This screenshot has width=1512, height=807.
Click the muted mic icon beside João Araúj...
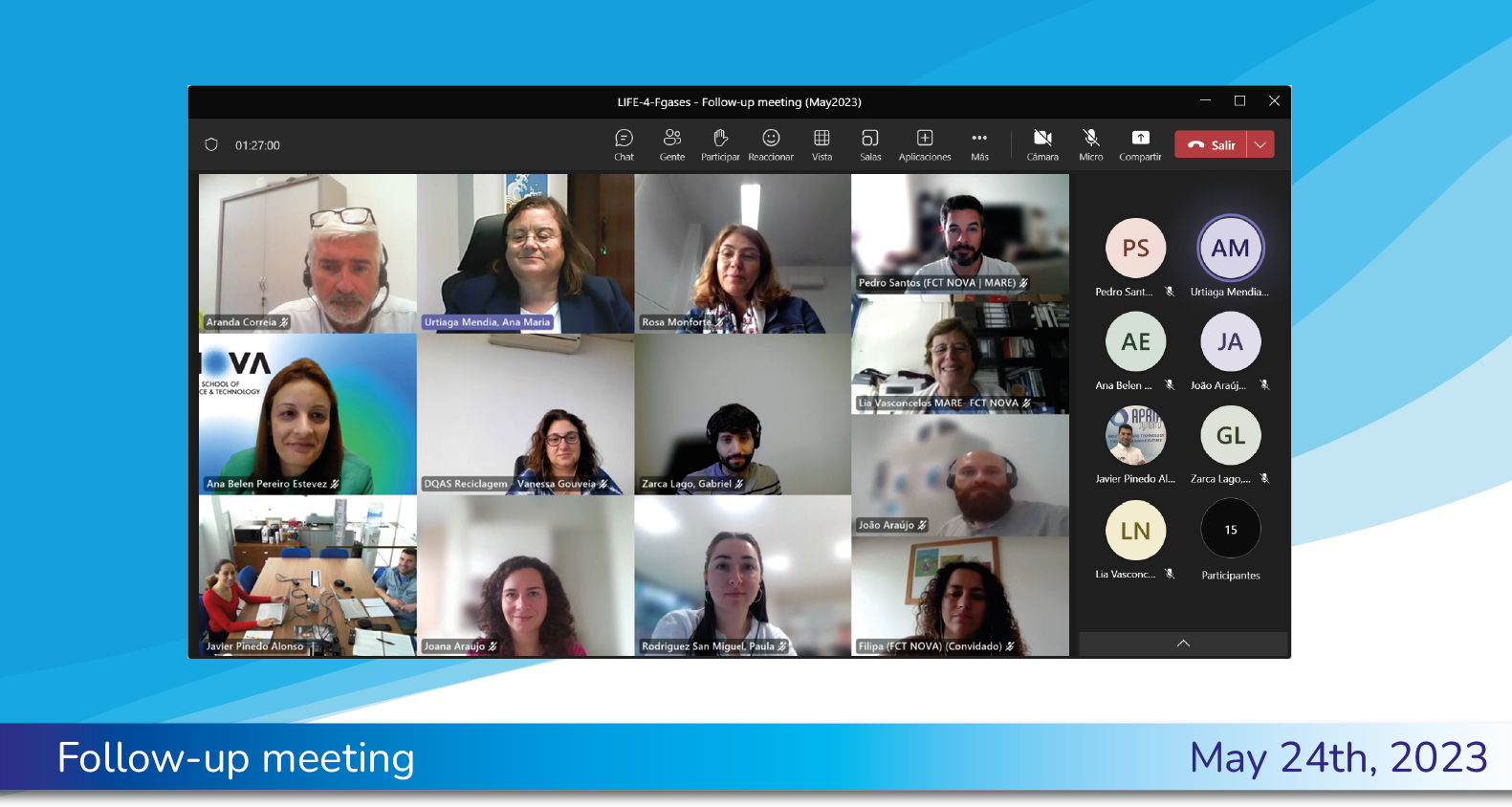pos(1264,385)
